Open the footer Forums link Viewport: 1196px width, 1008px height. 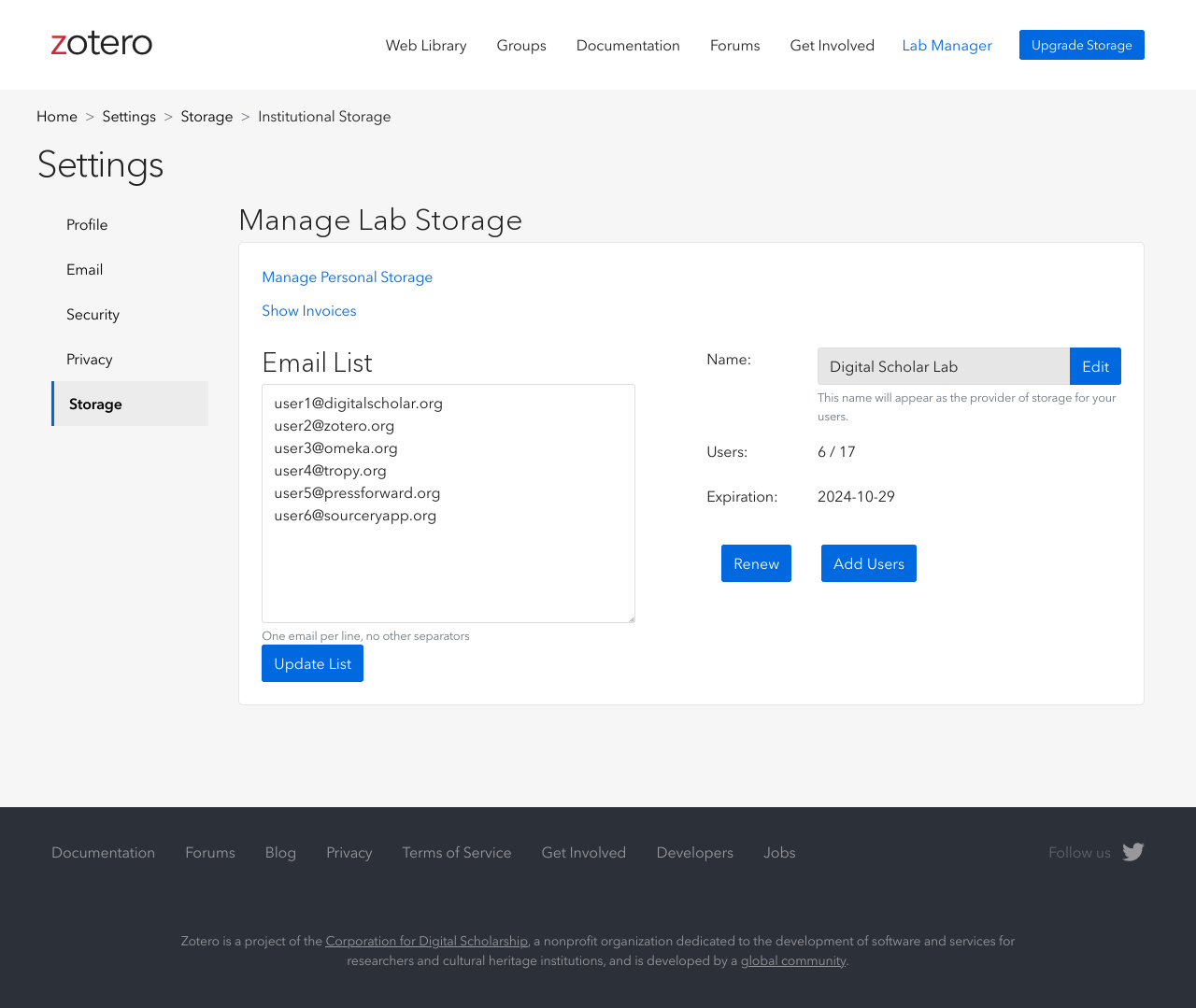(x=210, y=853)
